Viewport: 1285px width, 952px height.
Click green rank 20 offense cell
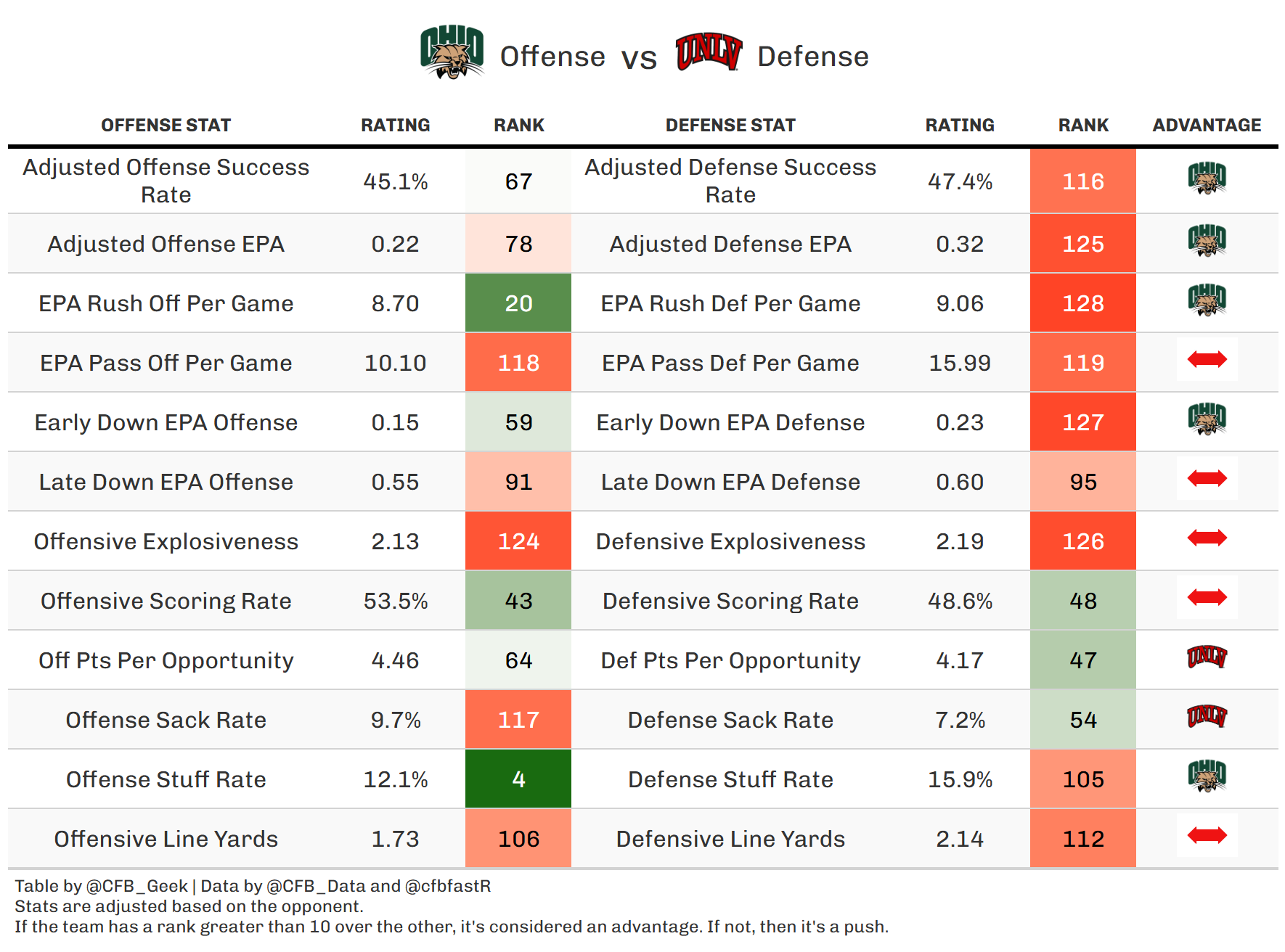click(x=518, y=303)
